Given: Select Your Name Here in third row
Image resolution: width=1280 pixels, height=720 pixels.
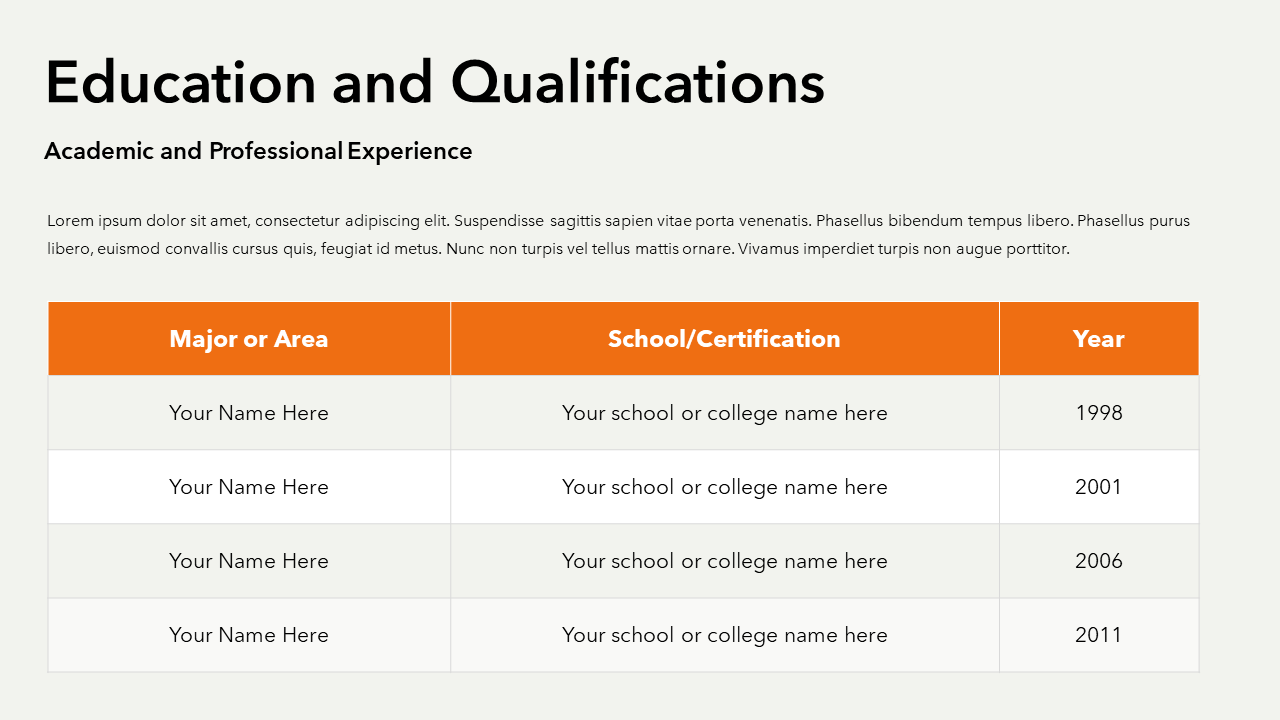Looking at the screenshot, I should [249, 561].
